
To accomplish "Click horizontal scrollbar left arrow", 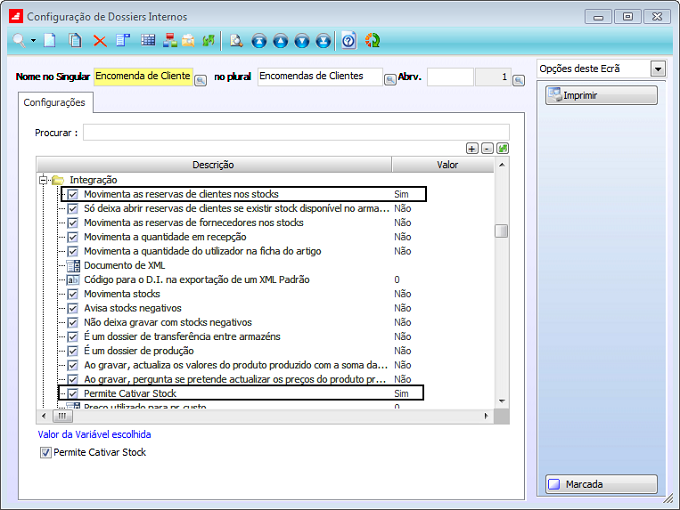I will point(44,416).
